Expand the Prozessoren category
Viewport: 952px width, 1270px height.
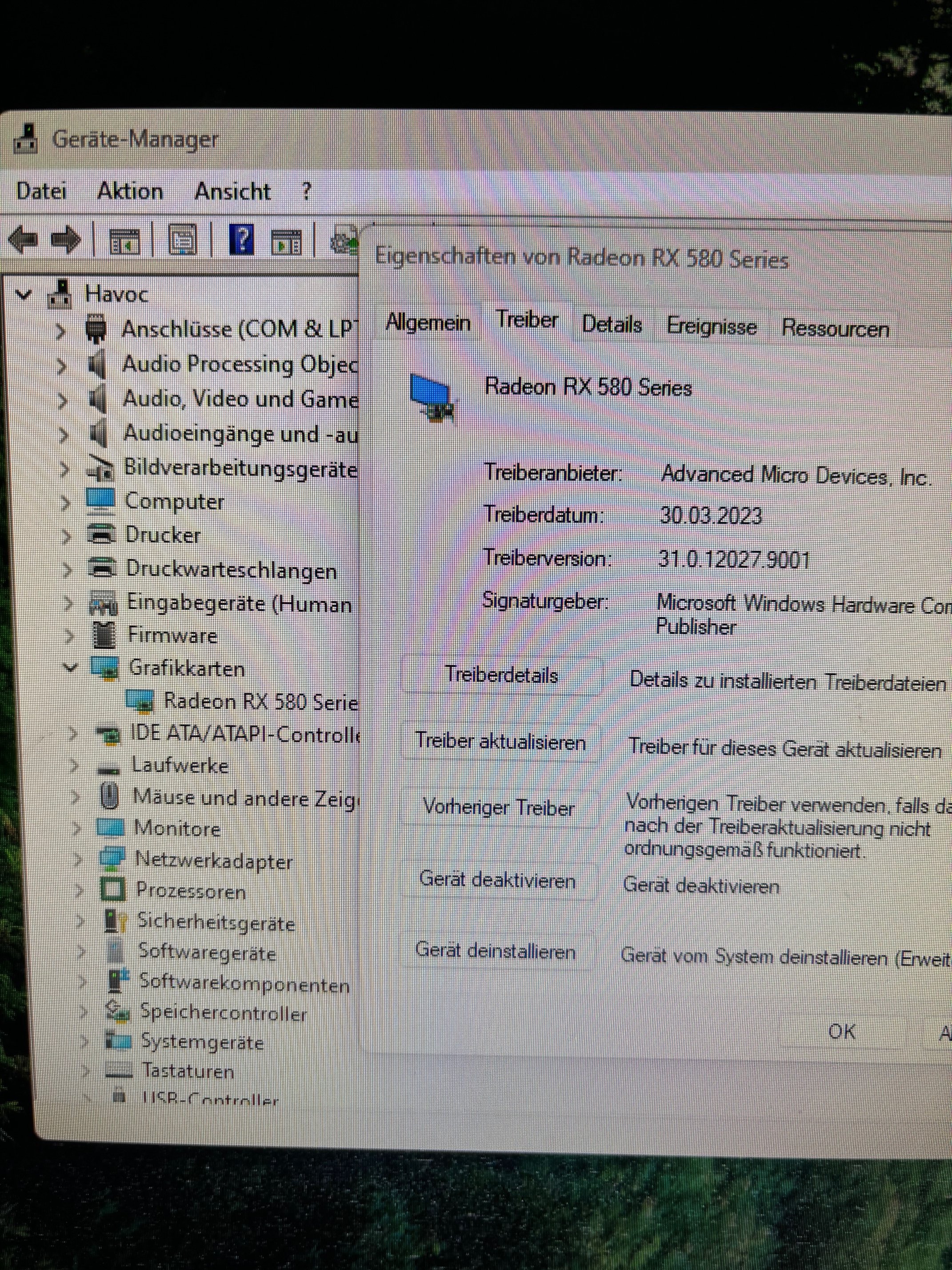pyautogui.click(x=79, y=891)
